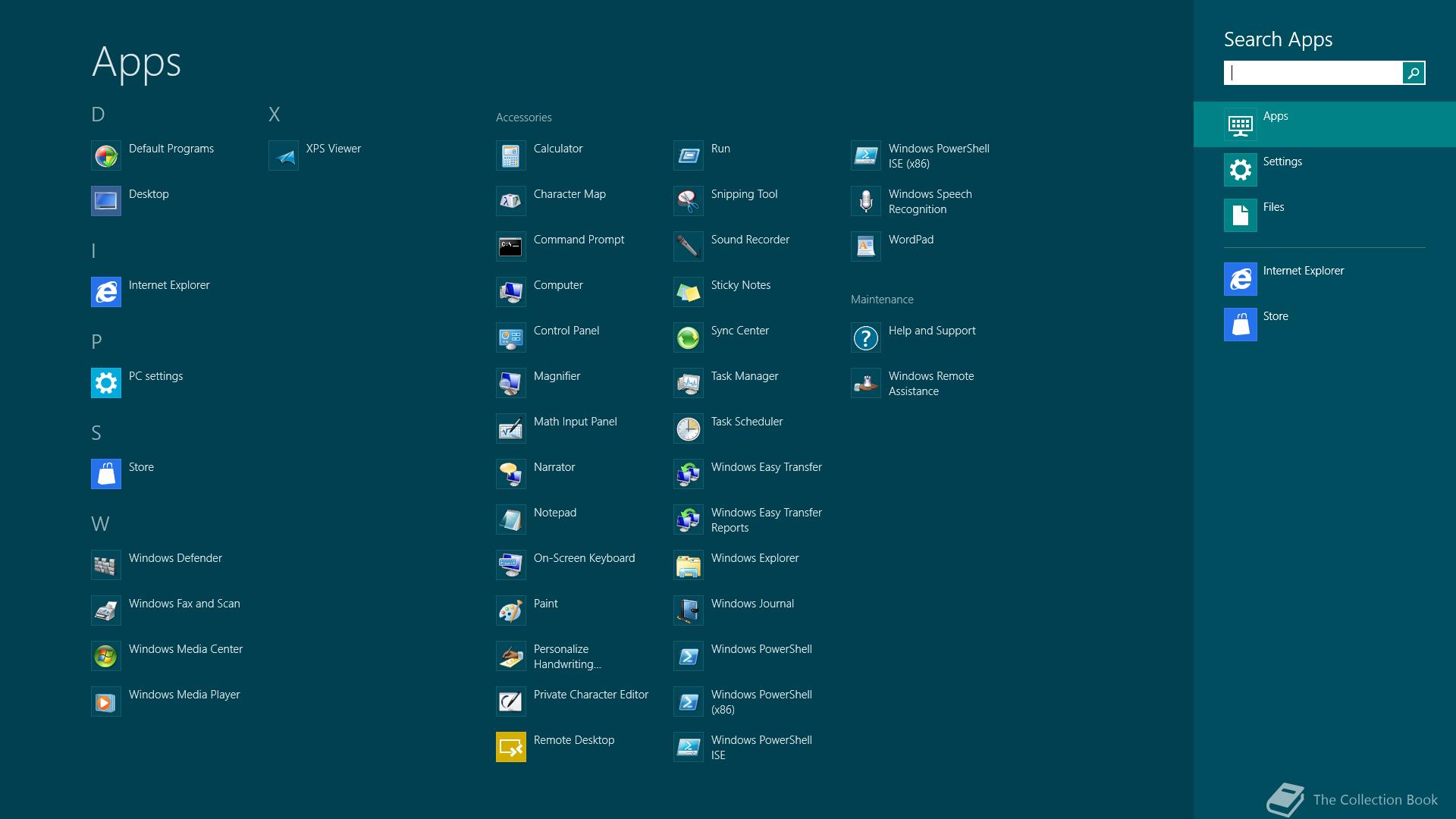Open Windows Media Center icon
The image size is (1456, 819).
click(x=105, y=656)
